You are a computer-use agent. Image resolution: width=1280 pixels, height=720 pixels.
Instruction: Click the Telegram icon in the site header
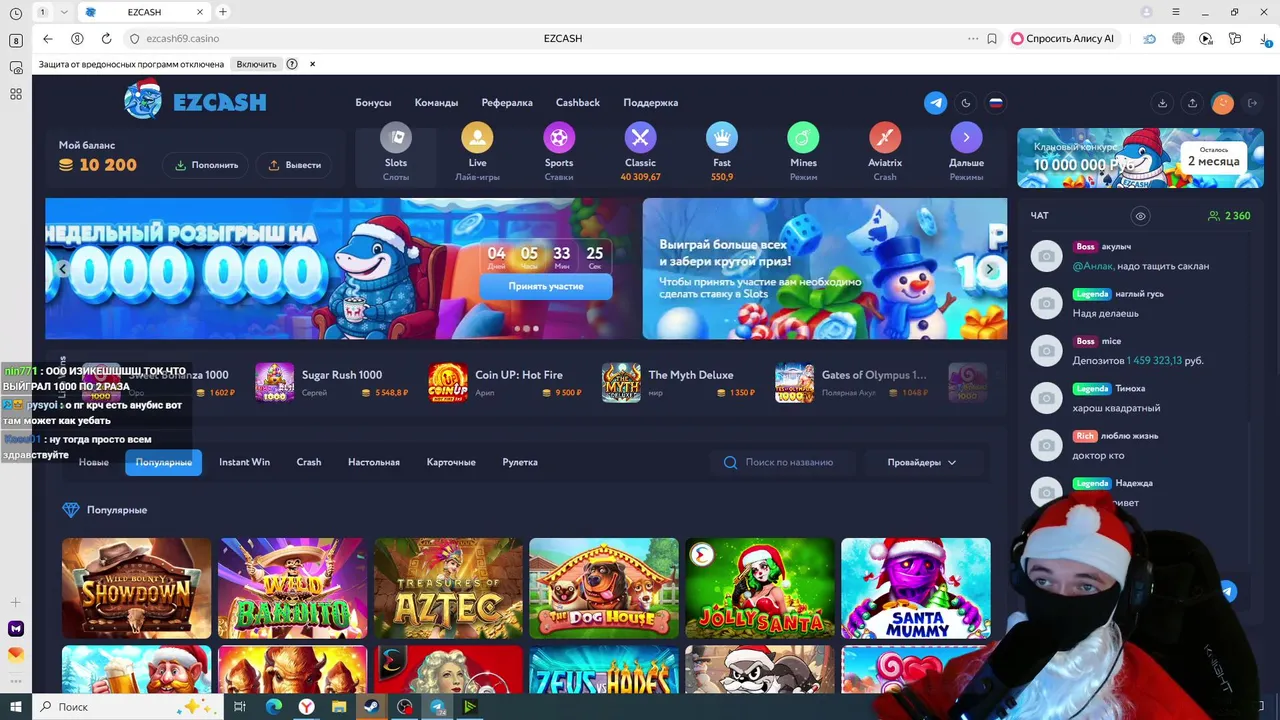click(x=935, y=103)
